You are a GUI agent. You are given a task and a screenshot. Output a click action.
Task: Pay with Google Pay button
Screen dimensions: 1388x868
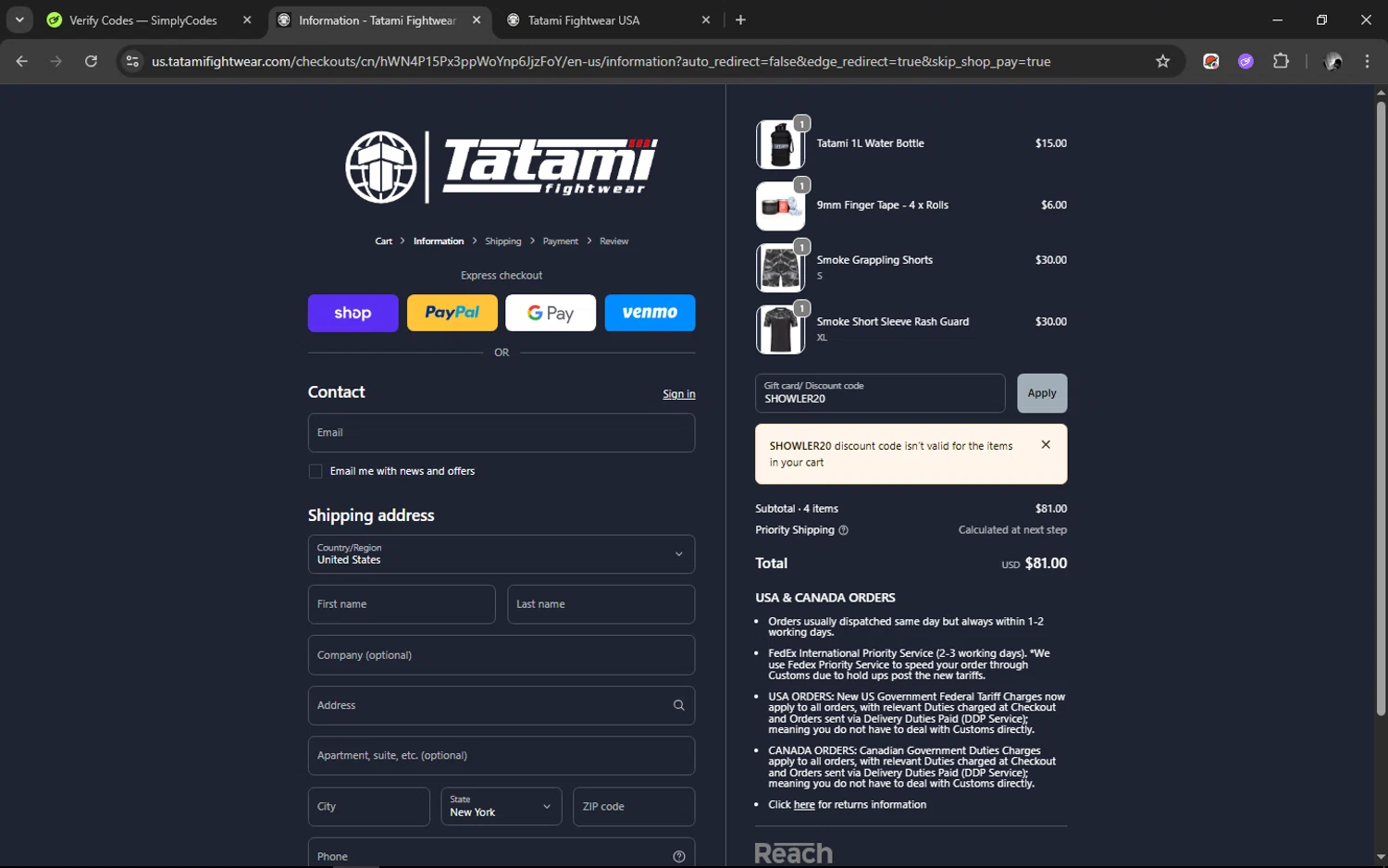[x=551, y=313]
